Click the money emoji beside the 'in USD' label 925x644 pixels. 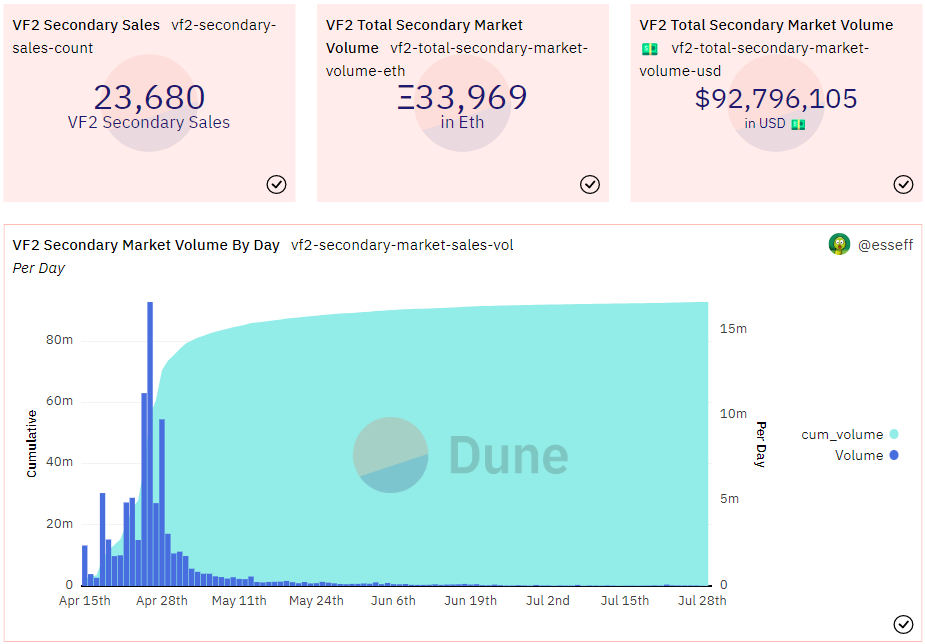pos(800,124)
